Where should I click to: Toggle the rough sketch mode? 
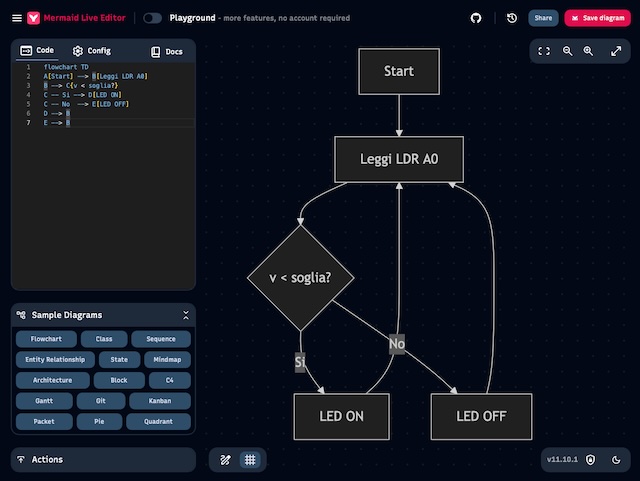pos(226,460)
